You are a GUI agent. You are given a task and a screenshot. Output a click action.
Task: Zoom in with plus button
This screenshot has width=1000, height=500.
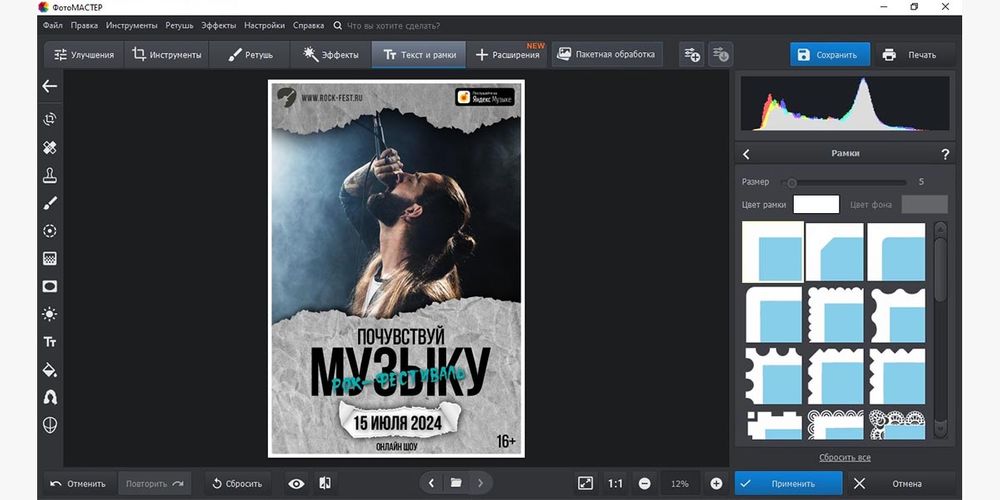(x=716, y=483)
